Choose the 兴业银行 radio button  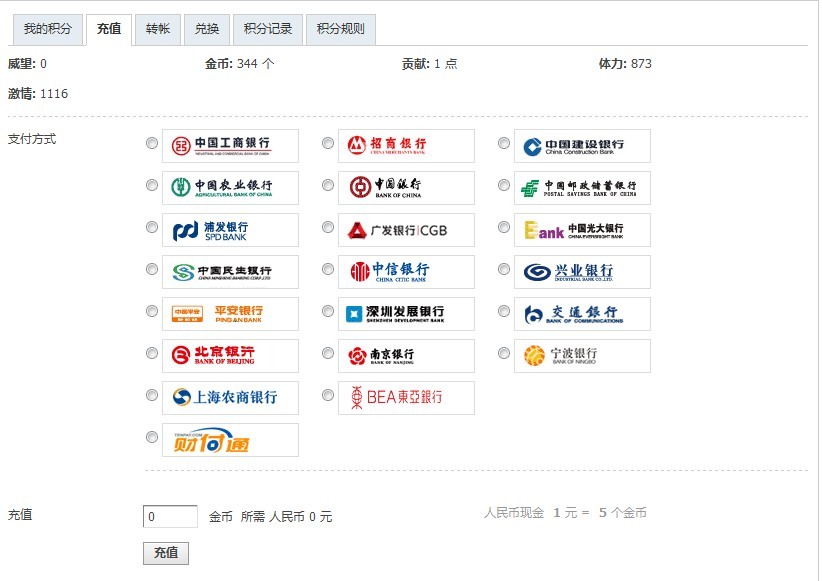click(x=504, y=269)
